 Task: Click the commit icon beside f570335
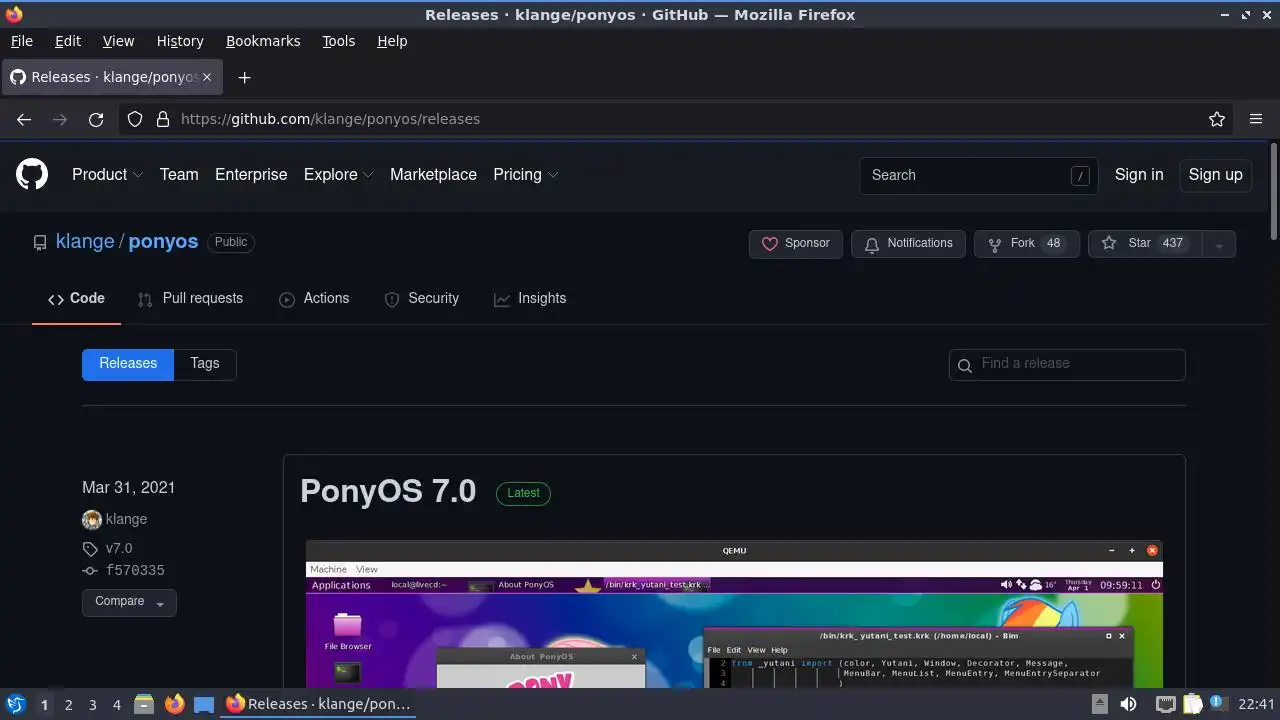point(90,571)
